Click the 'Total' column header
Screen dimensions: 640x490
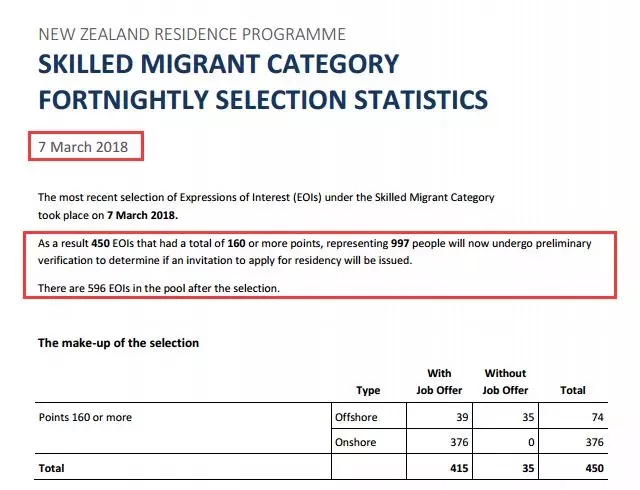(573, 390)
